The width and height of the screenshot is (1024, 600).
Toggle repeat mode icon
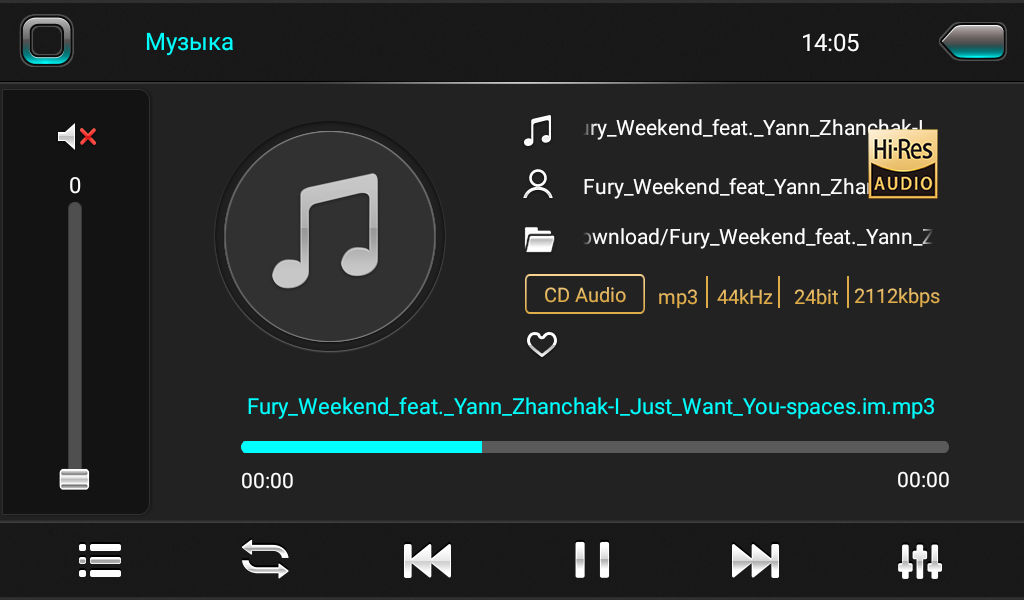tap(264, 559)
